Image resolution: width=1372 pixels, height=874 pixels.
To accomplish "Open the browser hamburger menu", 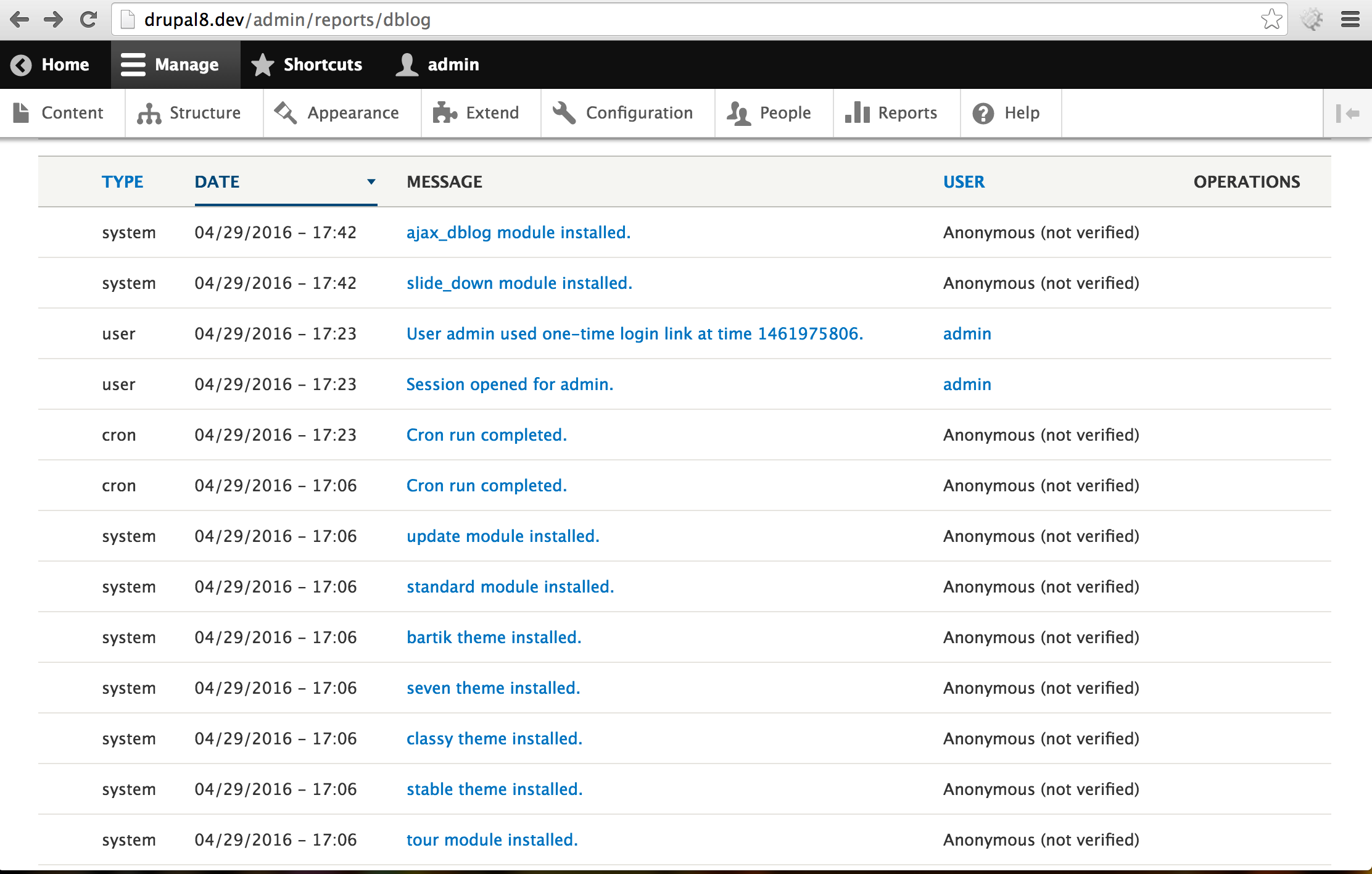I will [1350, 19].
